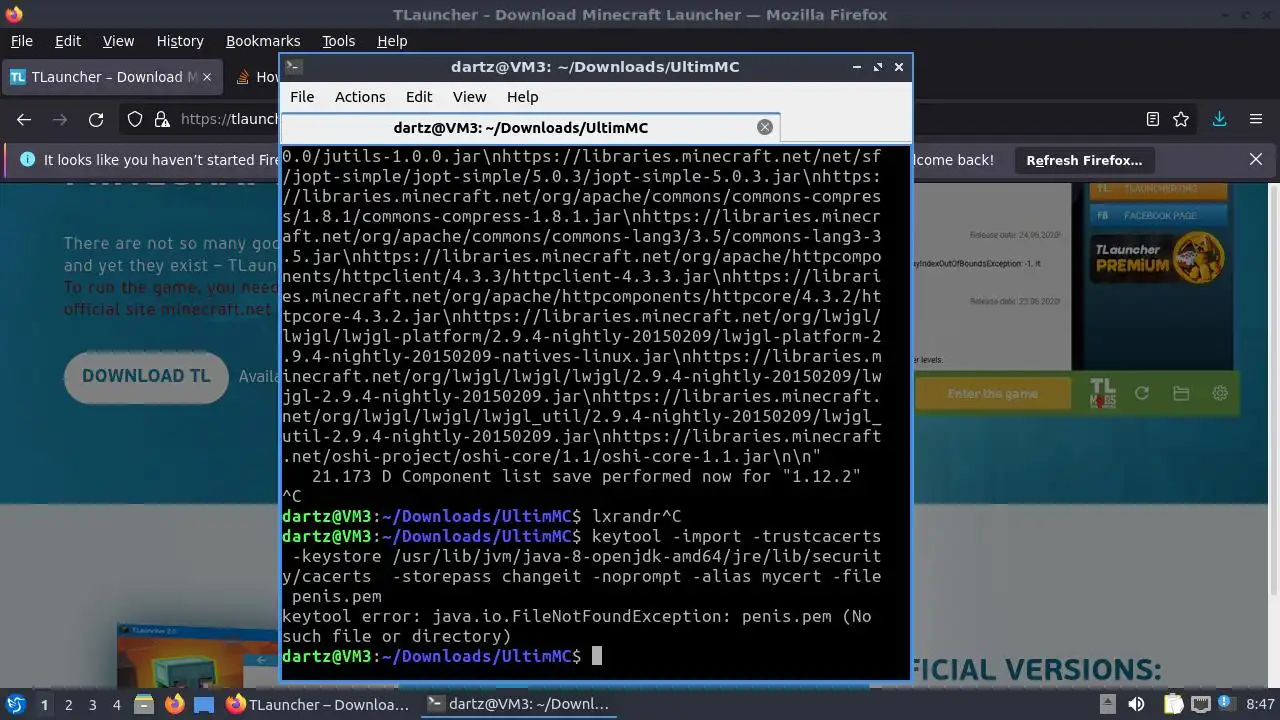Toggle Firefox reader view
This screenshot has width=1280, height=720.
tap(1153, 119)
